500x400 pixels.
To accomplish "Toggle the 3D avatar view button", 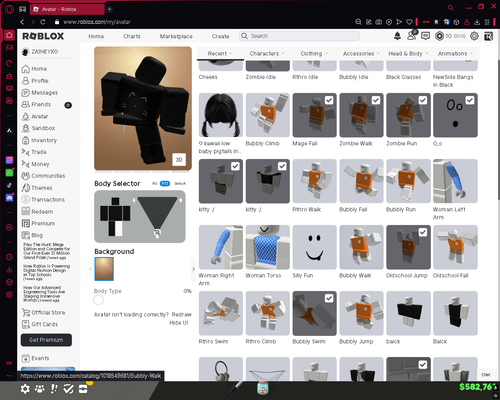I will (x=179, y=160).
